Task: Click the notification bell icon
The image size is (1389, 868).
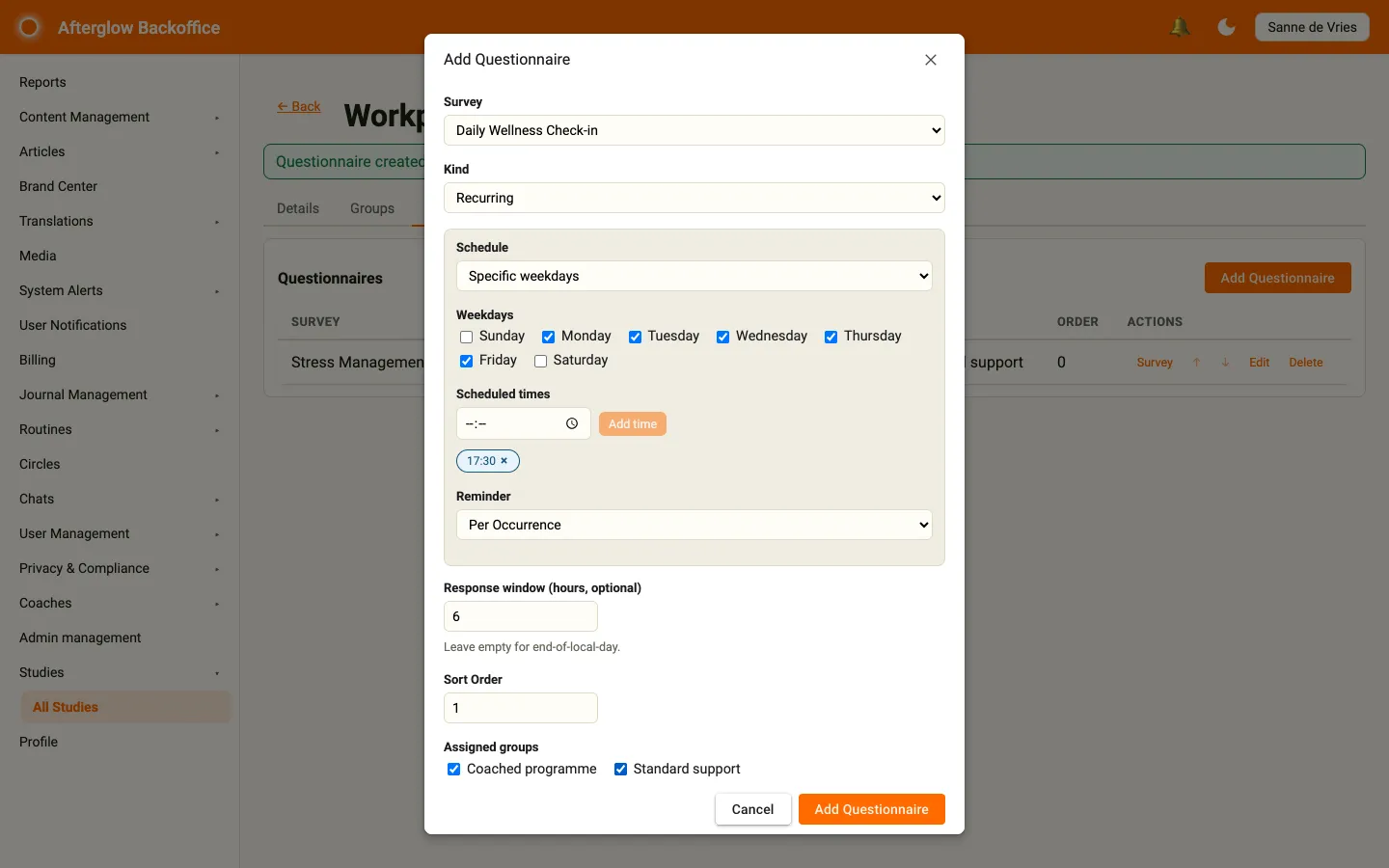Action: point(1180,27)
